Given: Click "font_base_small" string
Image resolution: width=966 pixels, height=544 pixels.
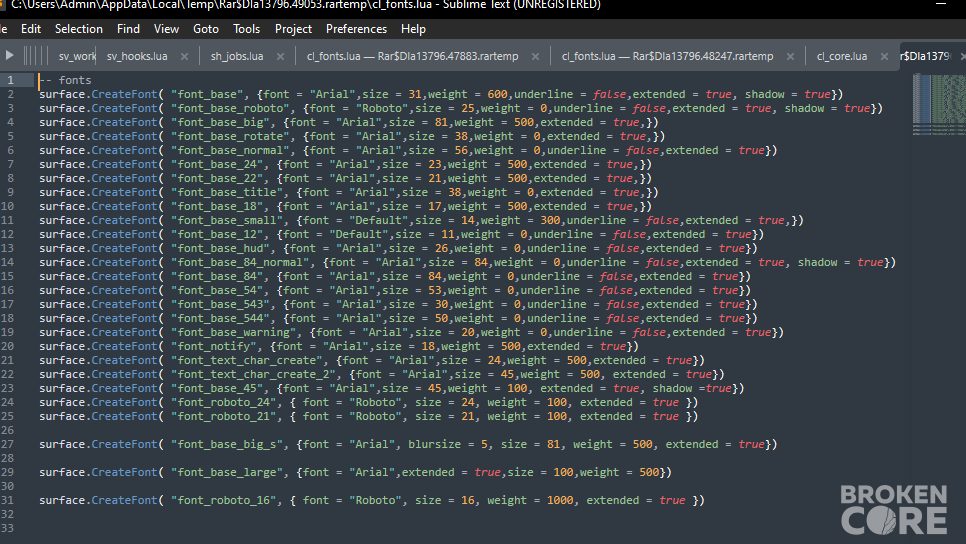Looking at the screenshot, I should (227, 220).
